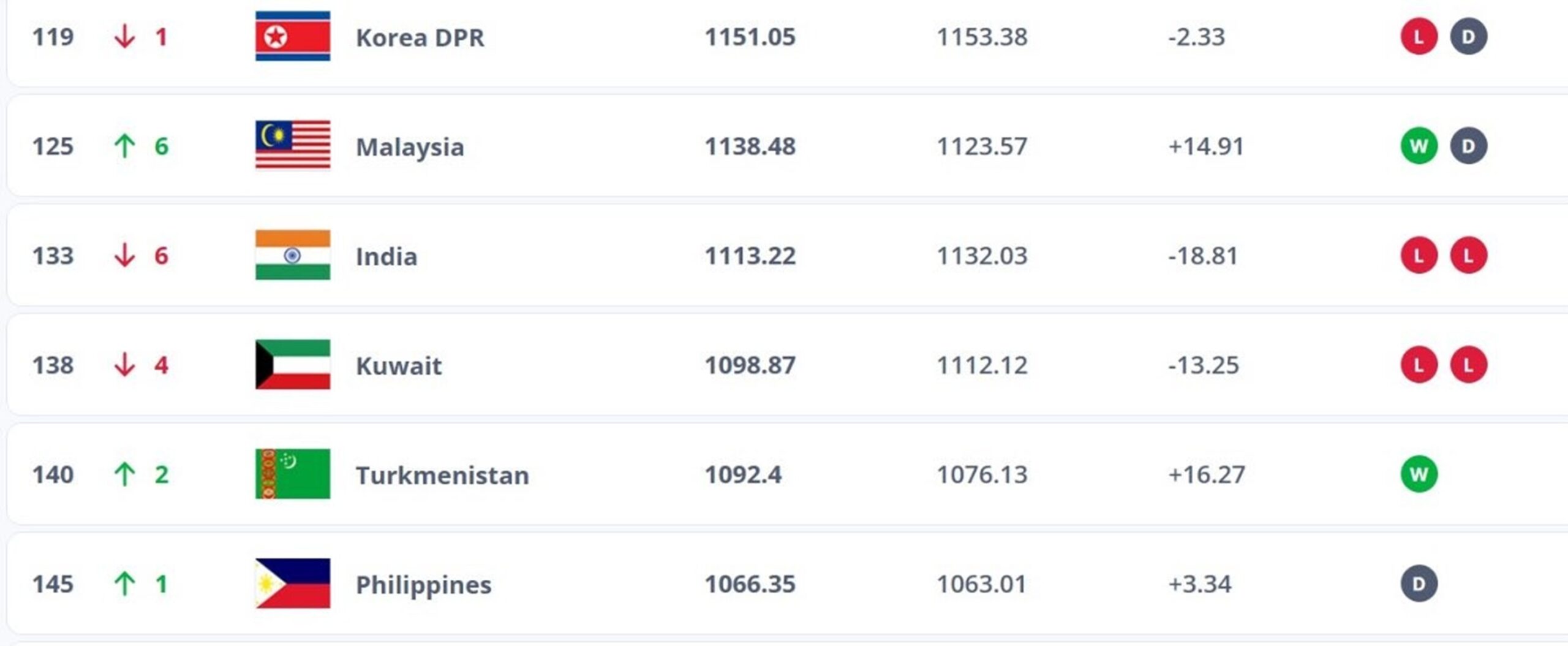Click Philippines' grey D result badge
This screenshot has height=646, width=1568.
click(1419, 583)
